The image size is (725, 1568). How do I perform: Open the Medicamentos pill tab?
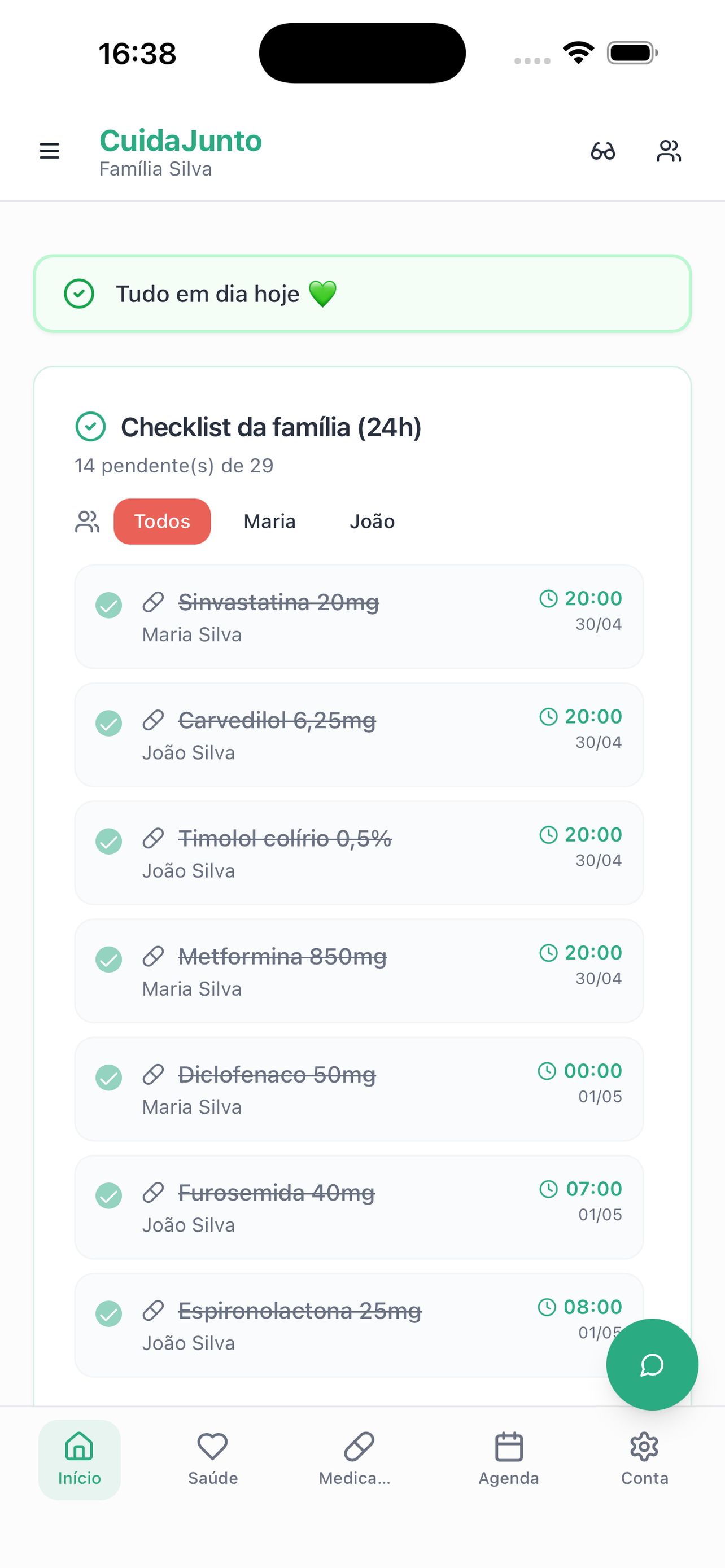pos(356,1459)
